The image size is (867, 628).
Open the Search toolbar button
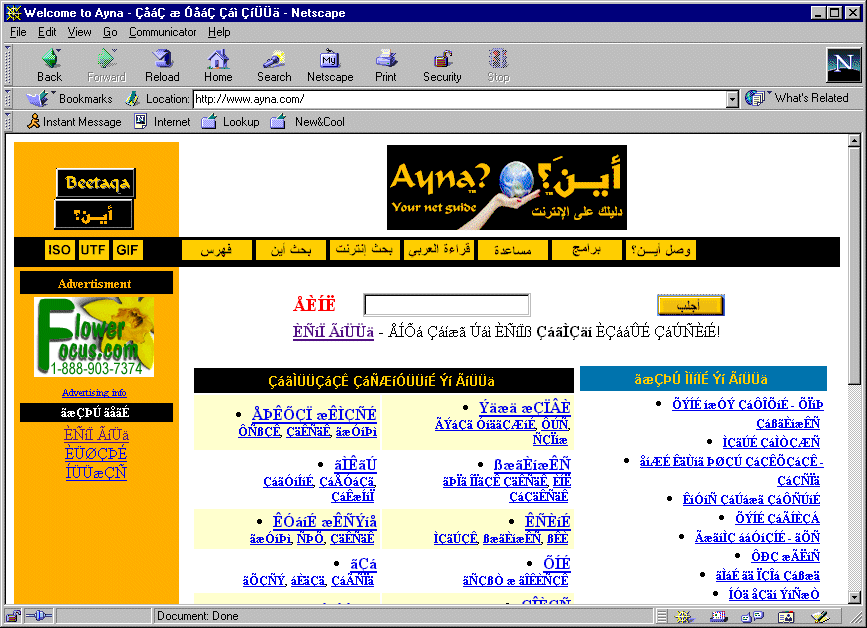click(274, 66)
